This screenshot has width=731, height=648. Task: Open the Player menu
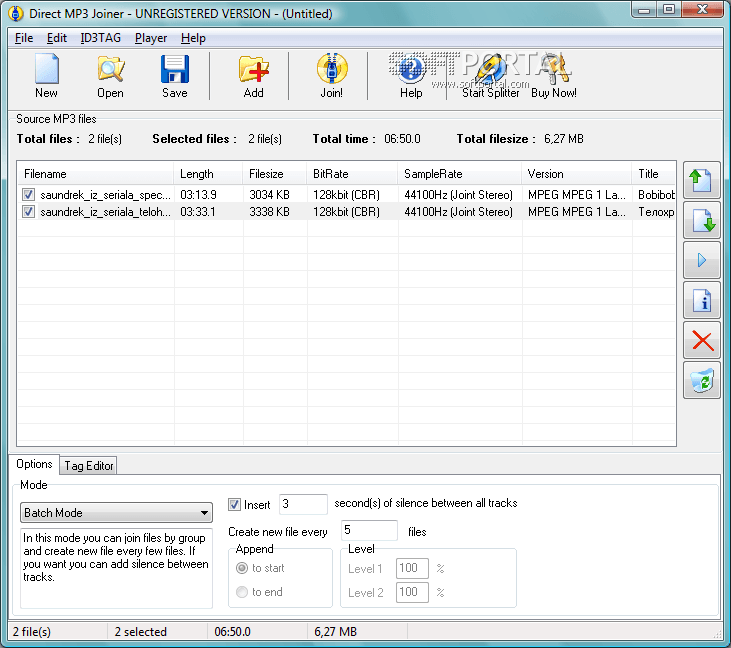click(151, 38)
